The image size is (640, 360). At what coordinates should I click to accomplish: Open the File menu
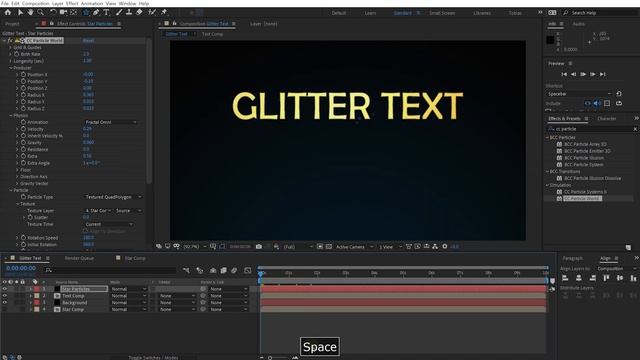point(5,3)
